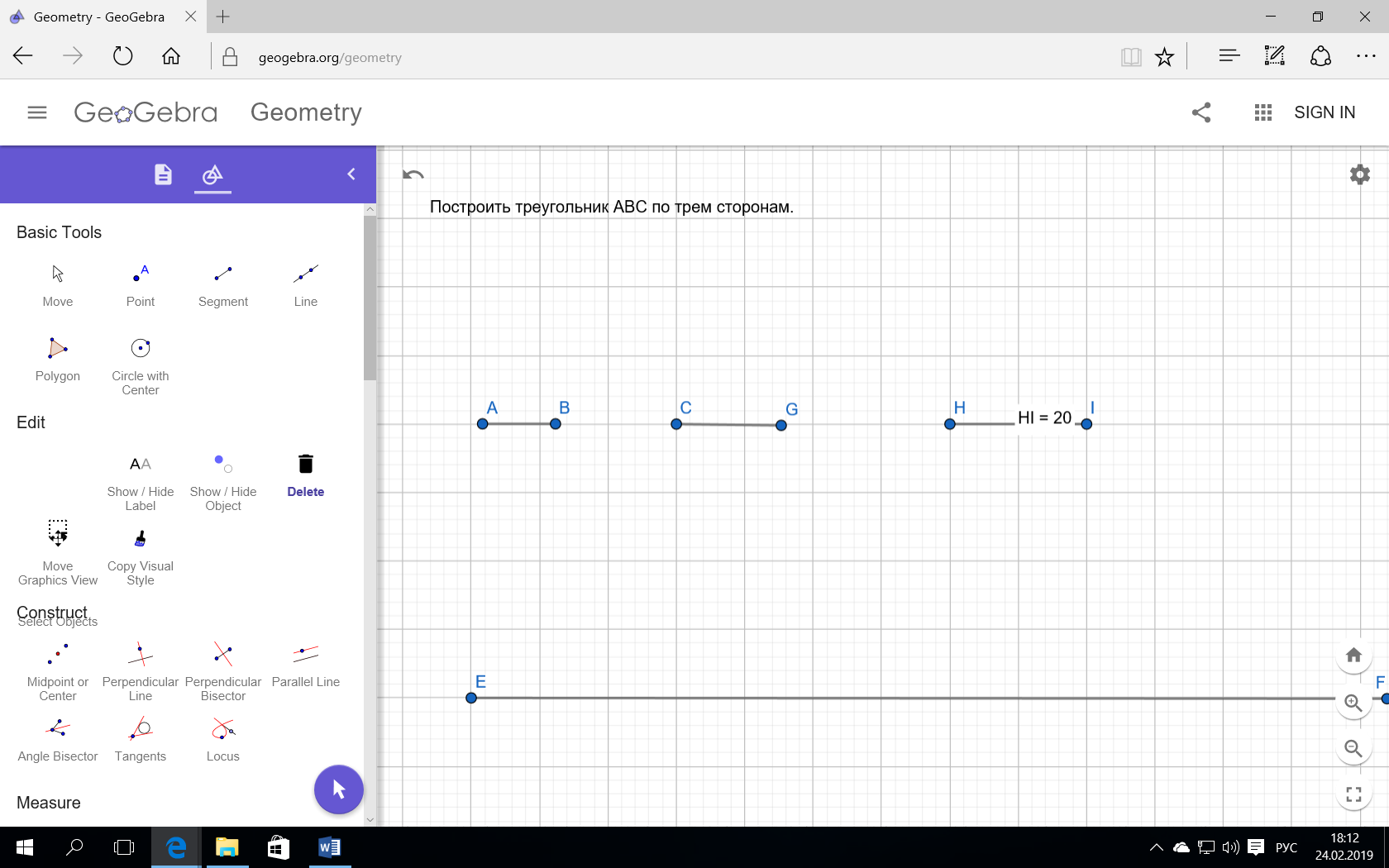Enter fullscreen mode

pos(1353,794)
